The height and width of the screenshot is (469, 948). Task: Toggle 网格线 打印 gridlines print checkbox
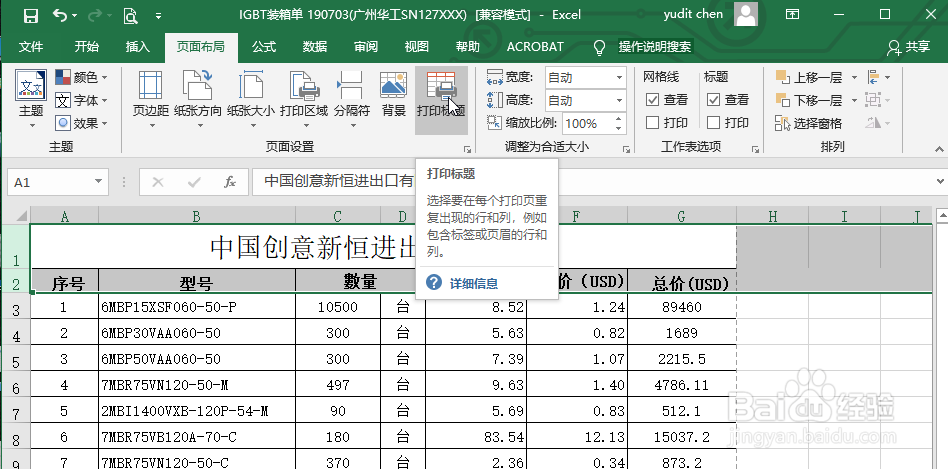(x=652, y=123)
